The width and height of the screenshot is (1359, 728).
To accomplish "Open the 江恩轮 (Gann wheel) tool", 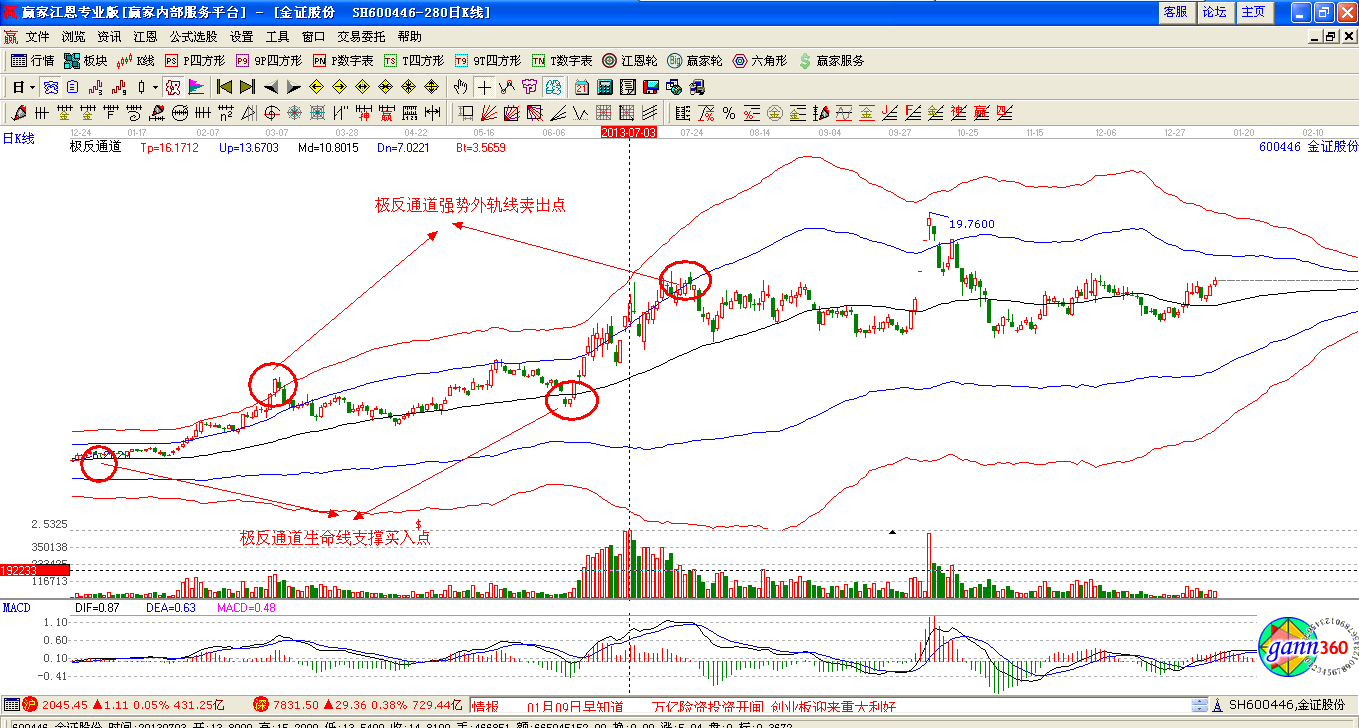I will (x=630, y=61).
